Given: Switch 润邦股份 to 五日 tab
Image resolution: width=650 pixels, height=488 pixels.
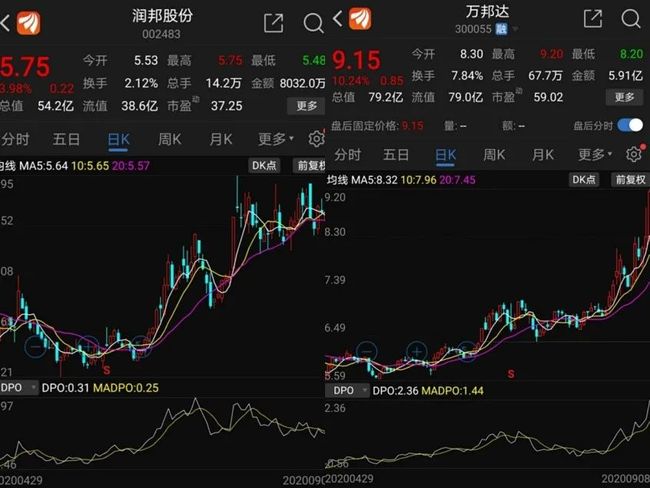Looking at the screenshot, I should pos(66,139).
